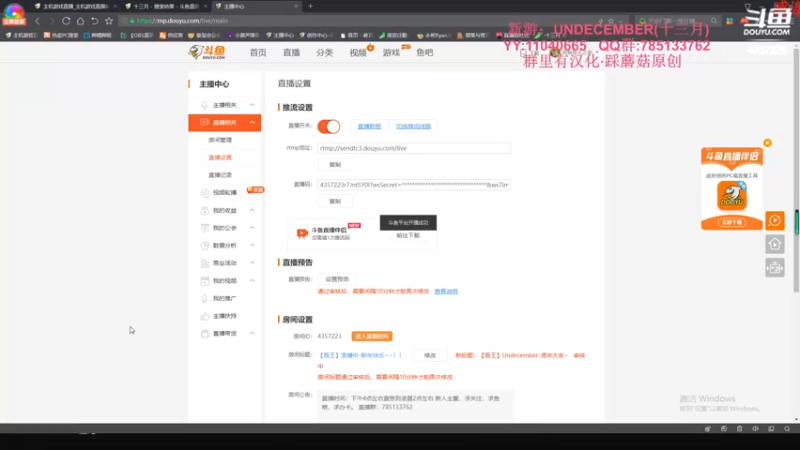Image resolution: width=800 pixels, height=450 pixels.
Task: Expand the 我的收益 sidebar chevron
Action: pyautogui.click(x=252, y=210)
